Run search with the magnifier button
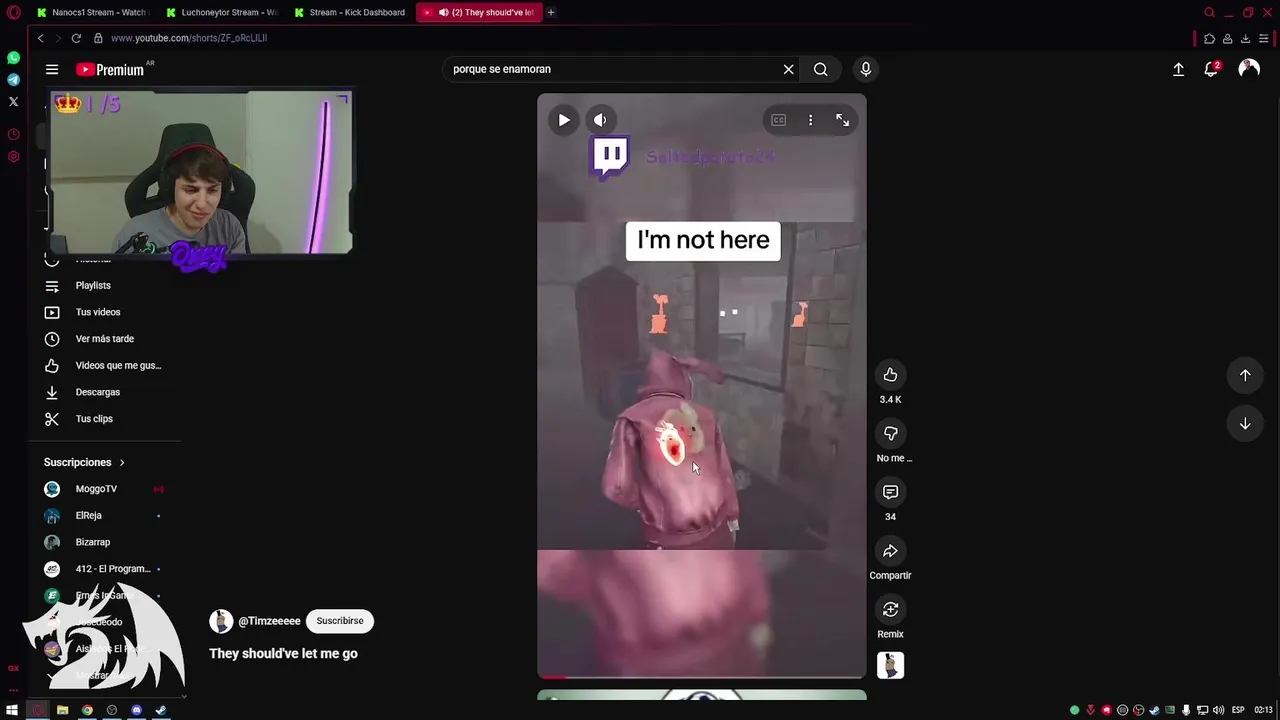1280x720 pixels. tap(820, 69)
